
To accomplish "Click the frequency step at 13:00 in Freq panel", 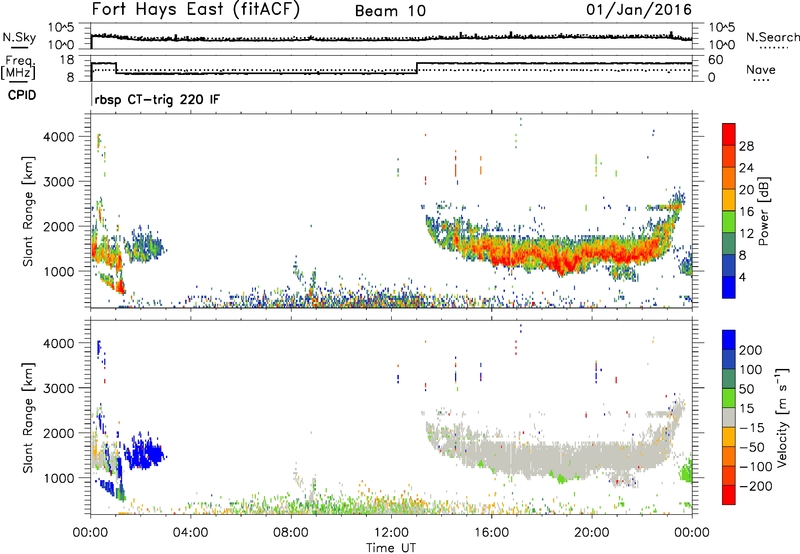I will pyautogui.click(x=417, y=68).
